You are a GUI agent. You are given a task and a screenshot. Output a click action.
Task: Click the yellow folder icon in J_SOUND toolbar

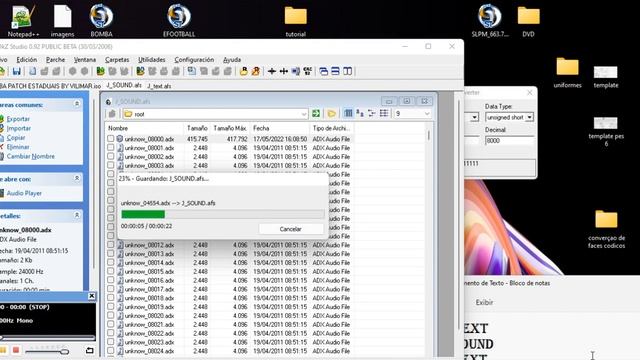(x=331, y=114)
